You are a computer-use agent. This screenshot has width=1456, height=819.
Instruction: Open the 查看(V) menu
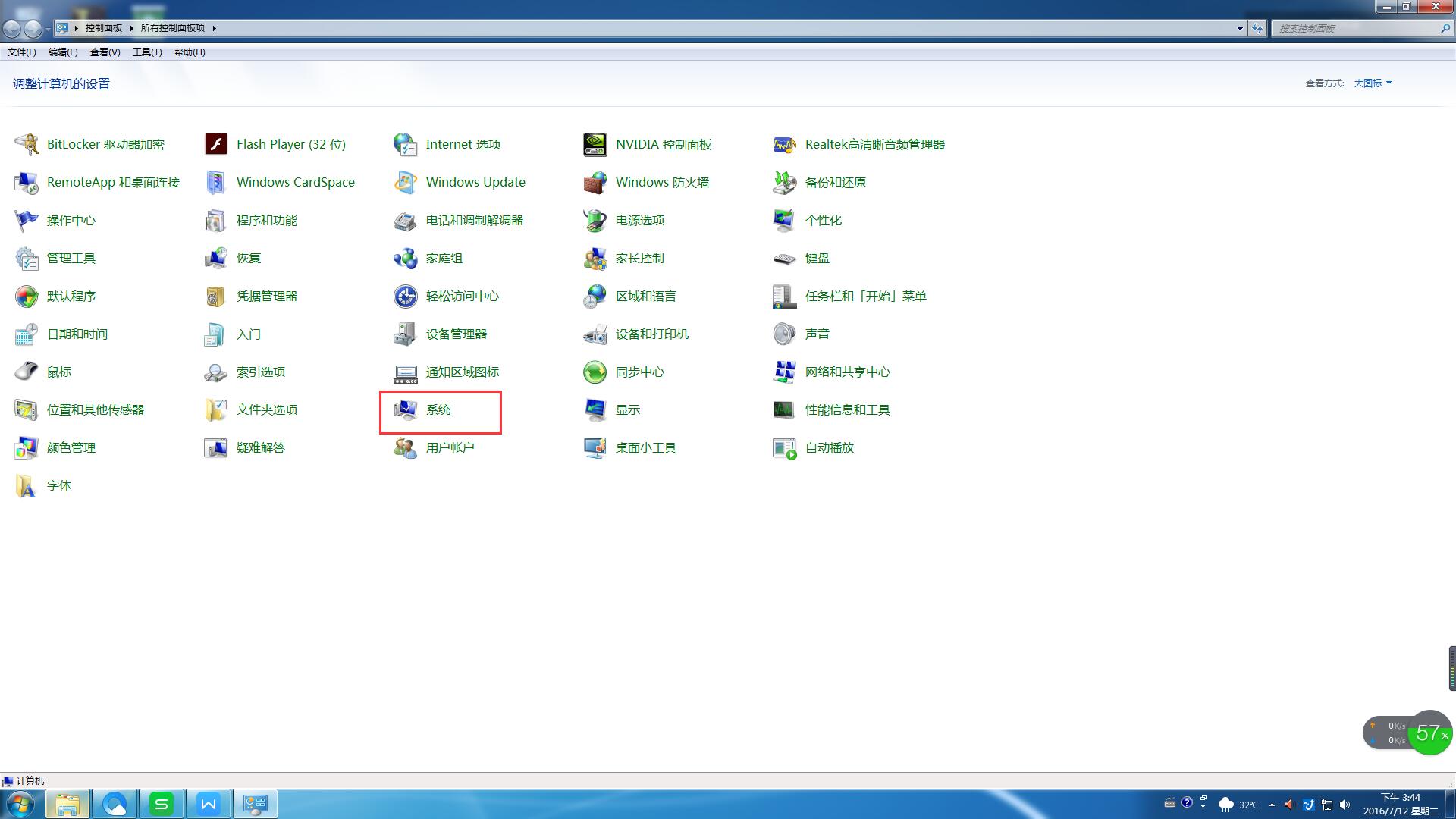(x=105, y=52)
